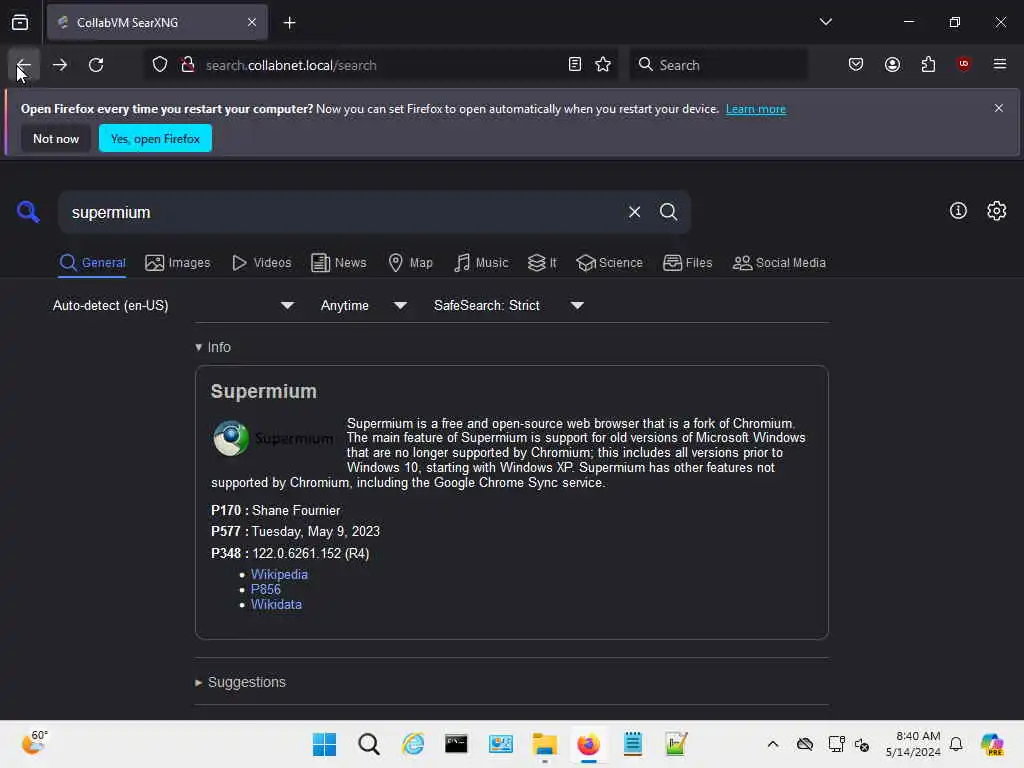The height and width of the screenshot is (768, 1024).
Task: Open the P856 link
Action: (266, 589)
